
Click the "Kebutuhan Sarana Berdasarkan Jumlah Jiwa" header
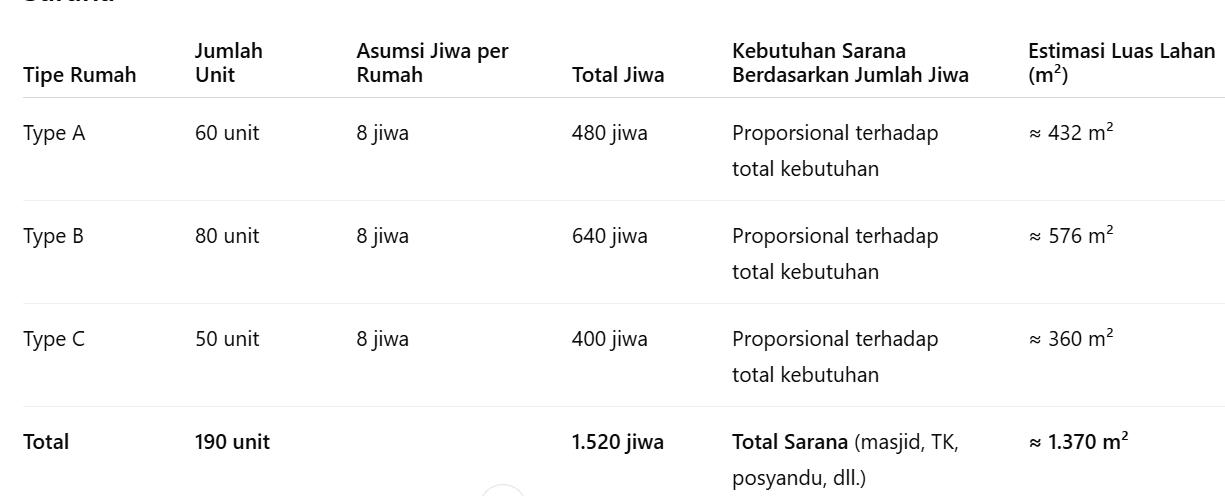tap(850, 63)
